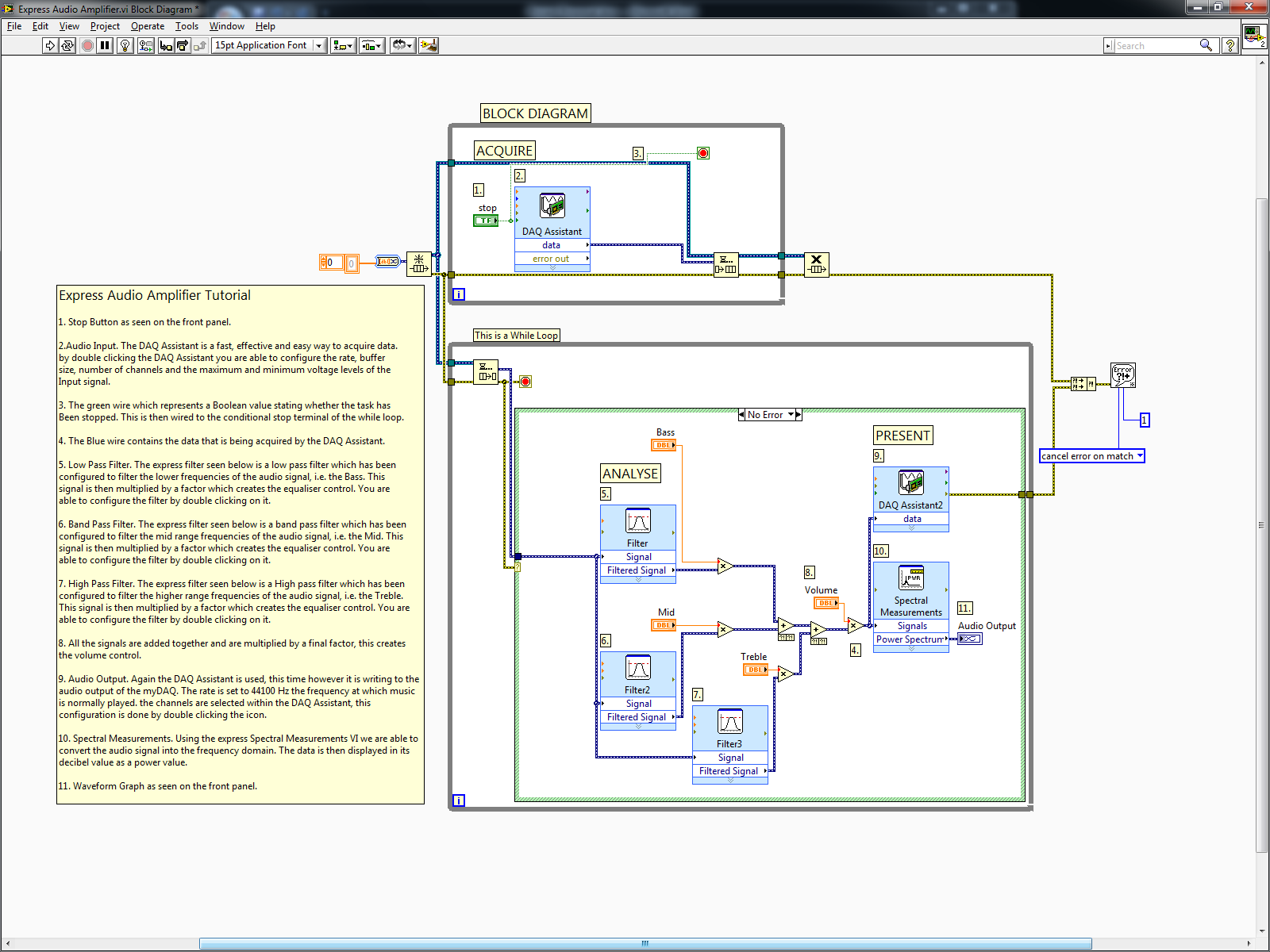Screen dimensions: 1270x952
Task: Toggle Retain Wire Values button
Action: 145,45
